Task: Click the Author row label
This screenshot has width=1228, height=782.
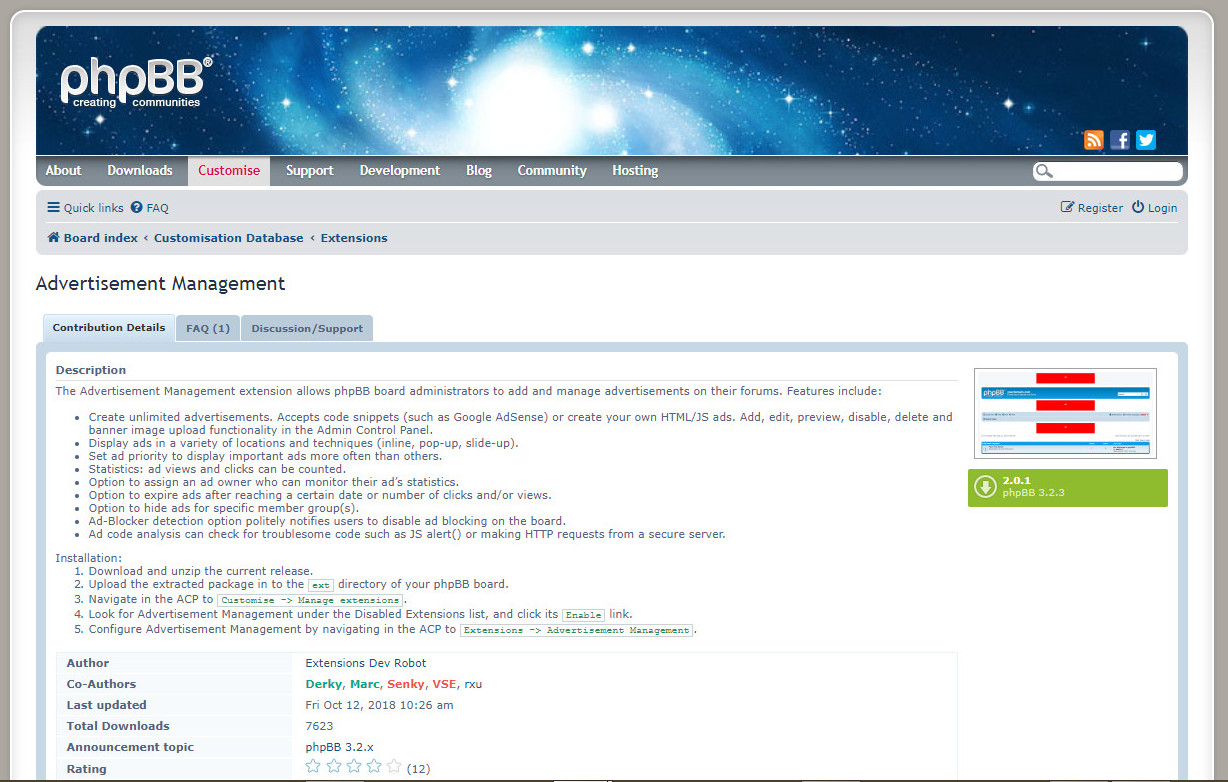Action: 88,663
